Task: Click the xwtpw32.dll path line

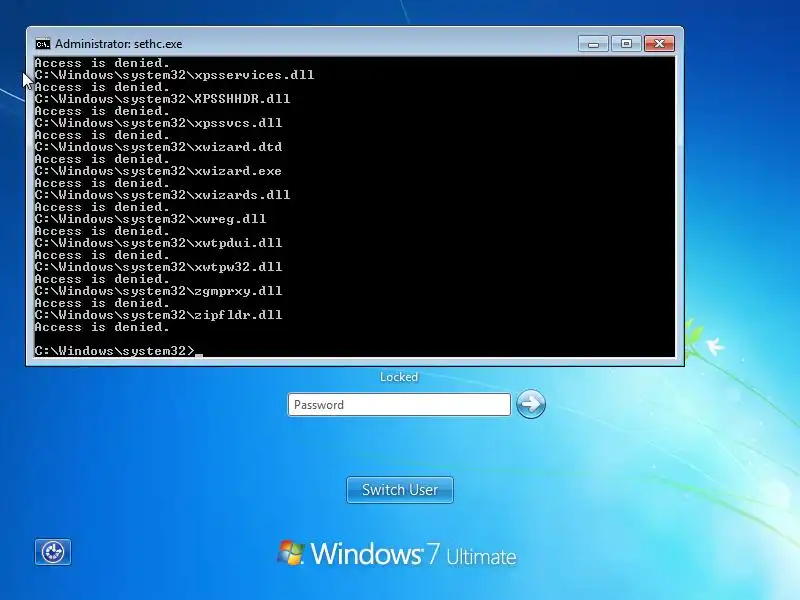Action: tap(158, 267)
